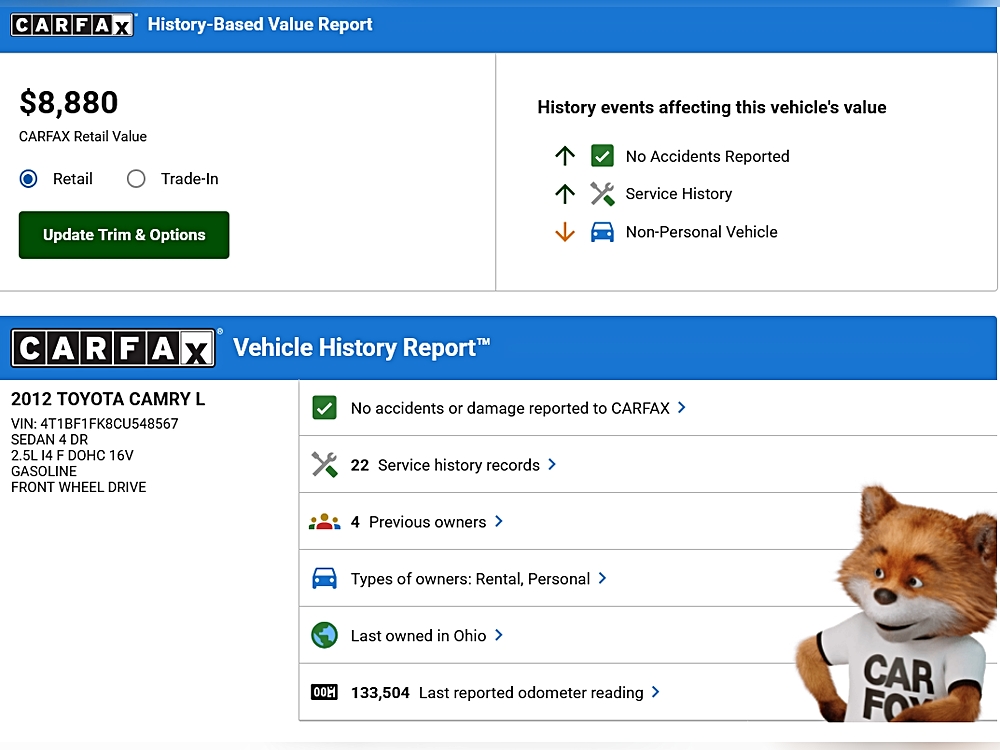Click the car icon next to Types of owners
Viewport: 1000px width, 750px height.
[x=324, y=579]
